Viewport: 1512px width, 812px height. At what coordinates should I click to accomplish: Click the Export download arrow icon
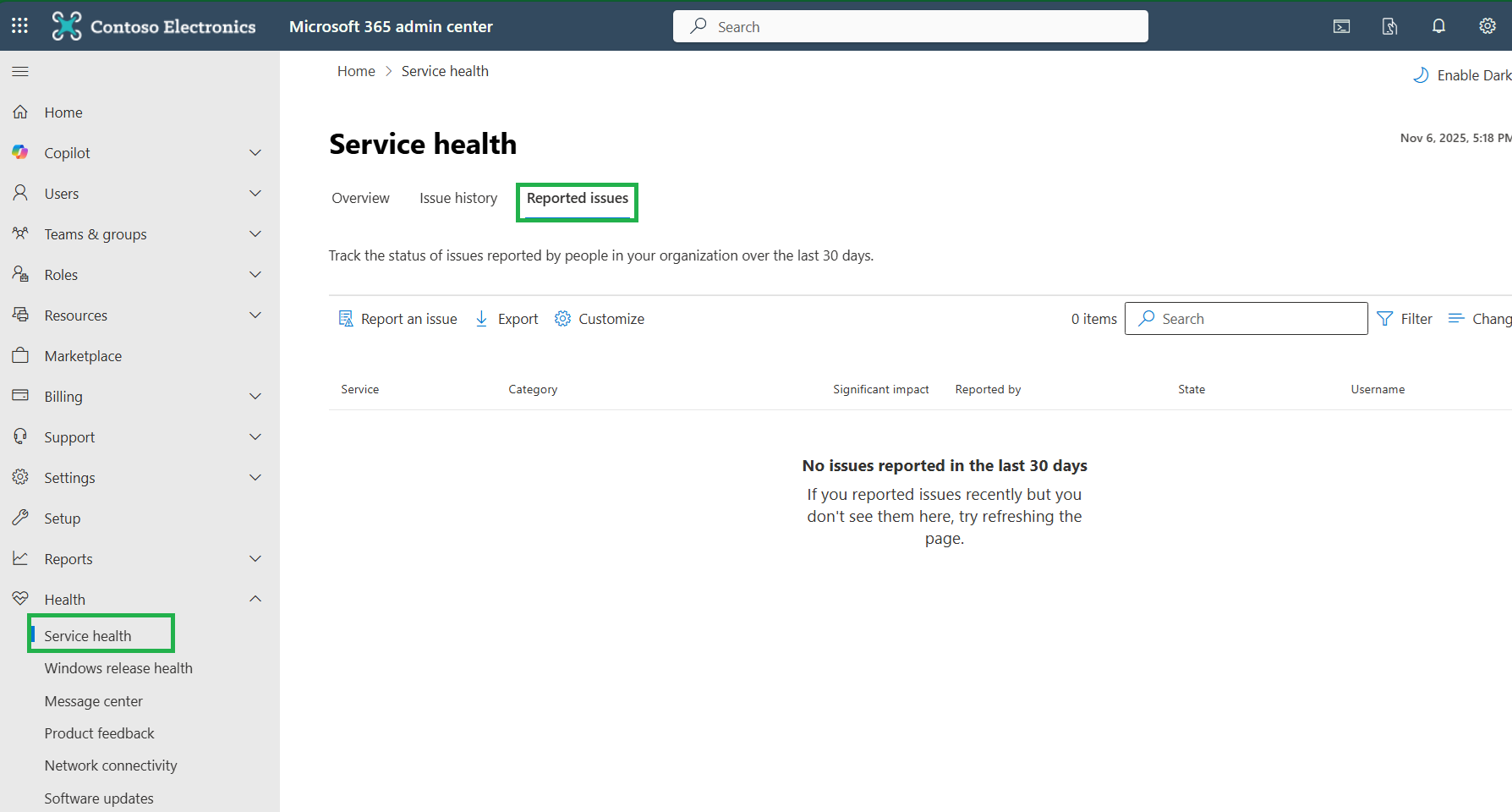(481, 319)
